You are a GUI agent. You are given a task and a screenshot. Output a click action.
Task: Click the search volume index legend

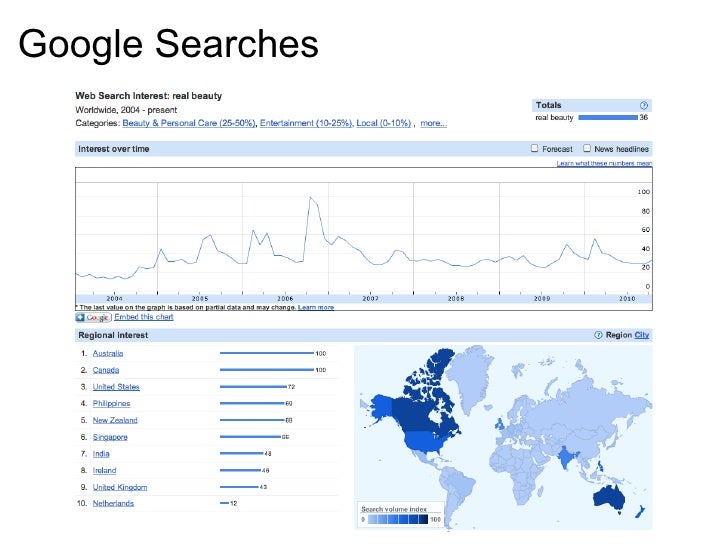[400, 514]
